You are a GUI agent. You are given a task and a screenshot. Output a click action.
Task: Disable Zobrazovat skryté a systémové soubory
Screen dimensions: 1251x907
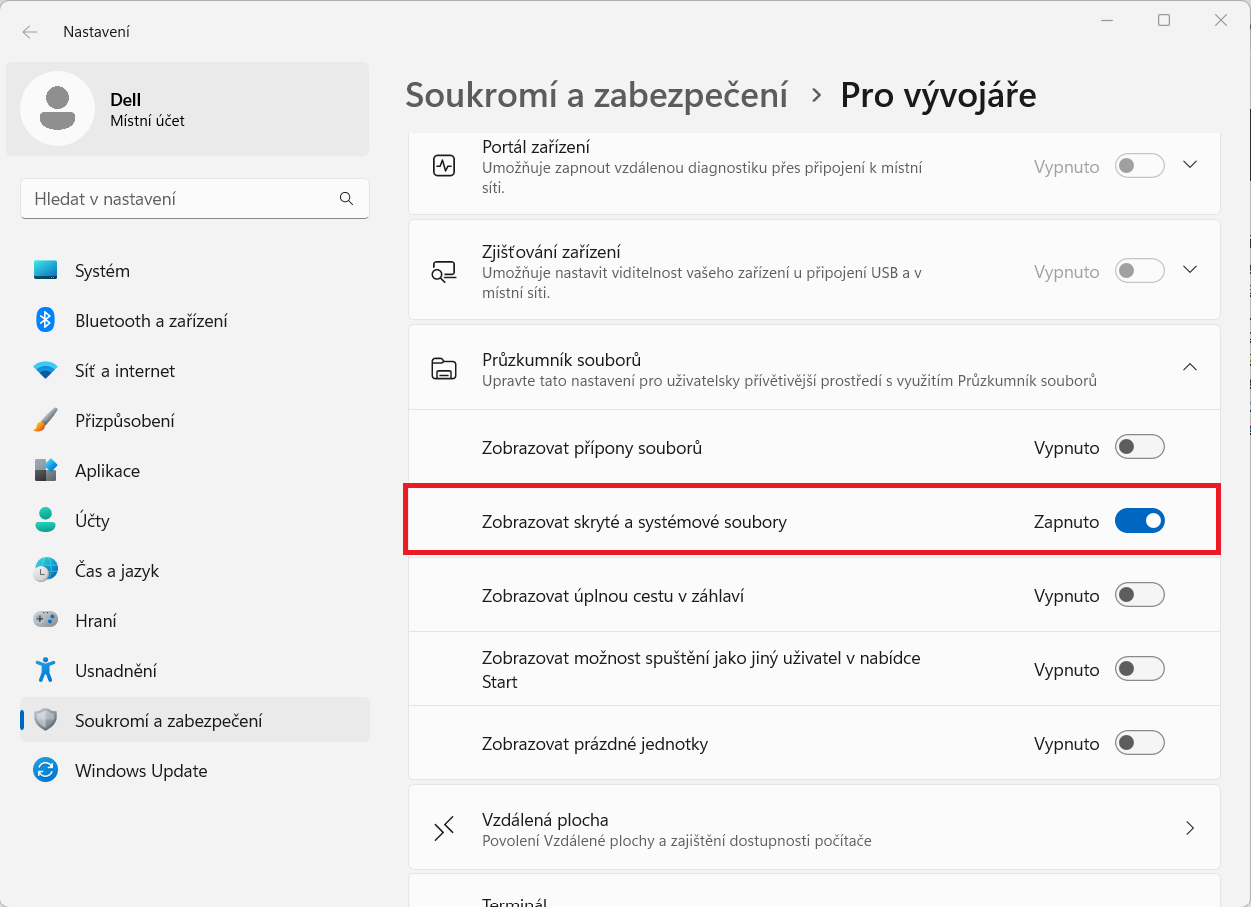coord(1139,520)
